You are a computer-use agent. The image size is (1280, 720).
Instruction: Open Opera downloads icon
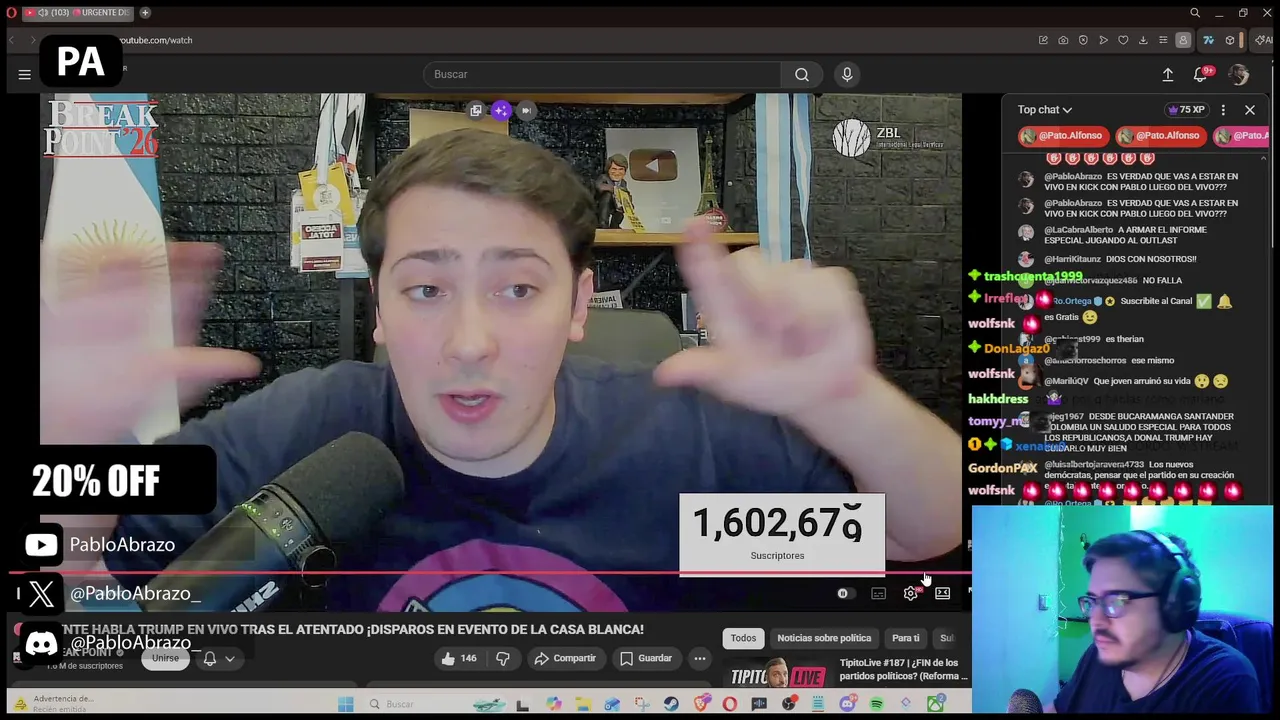click(x=1143, y=40)
